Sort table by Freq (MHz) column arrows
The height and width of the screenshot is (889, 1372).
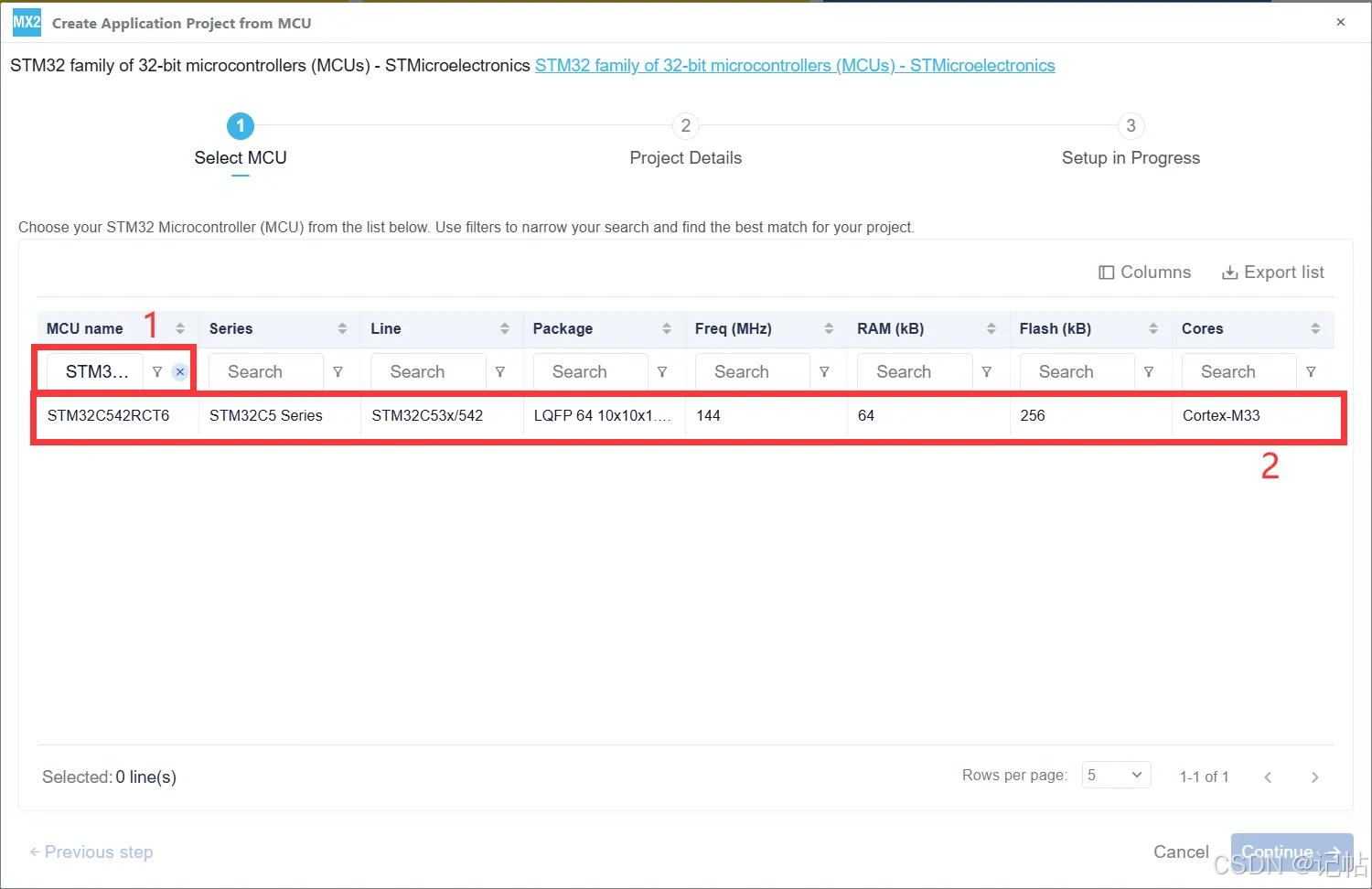829,328
